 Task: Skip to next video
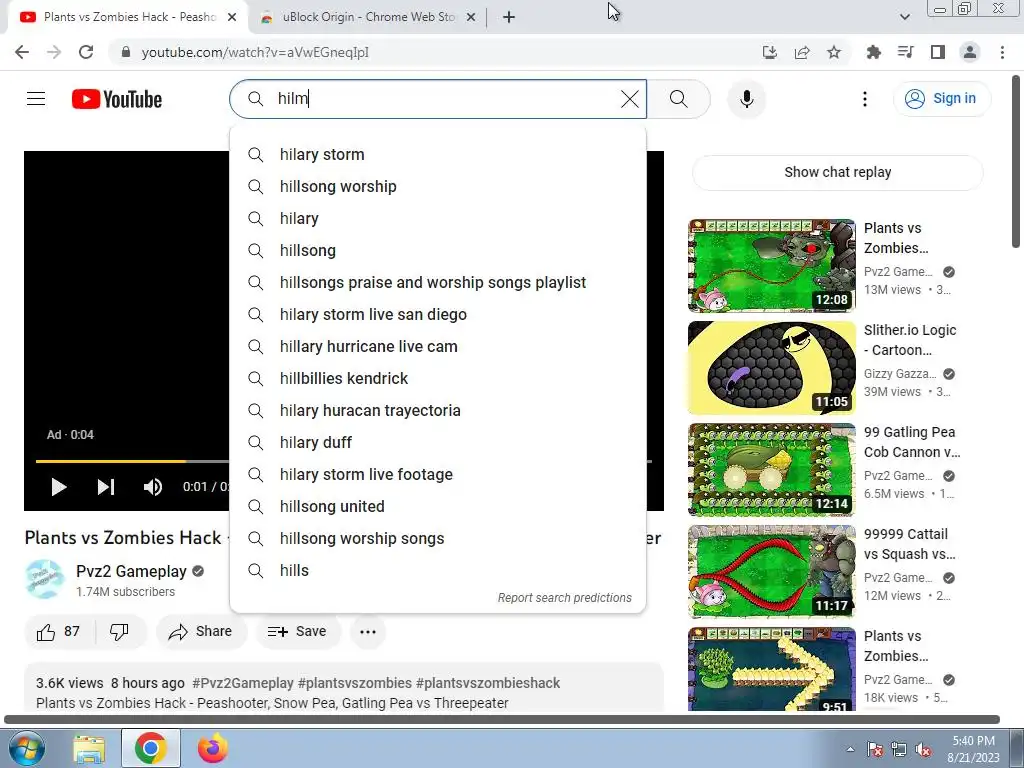[x=106, y=487]
